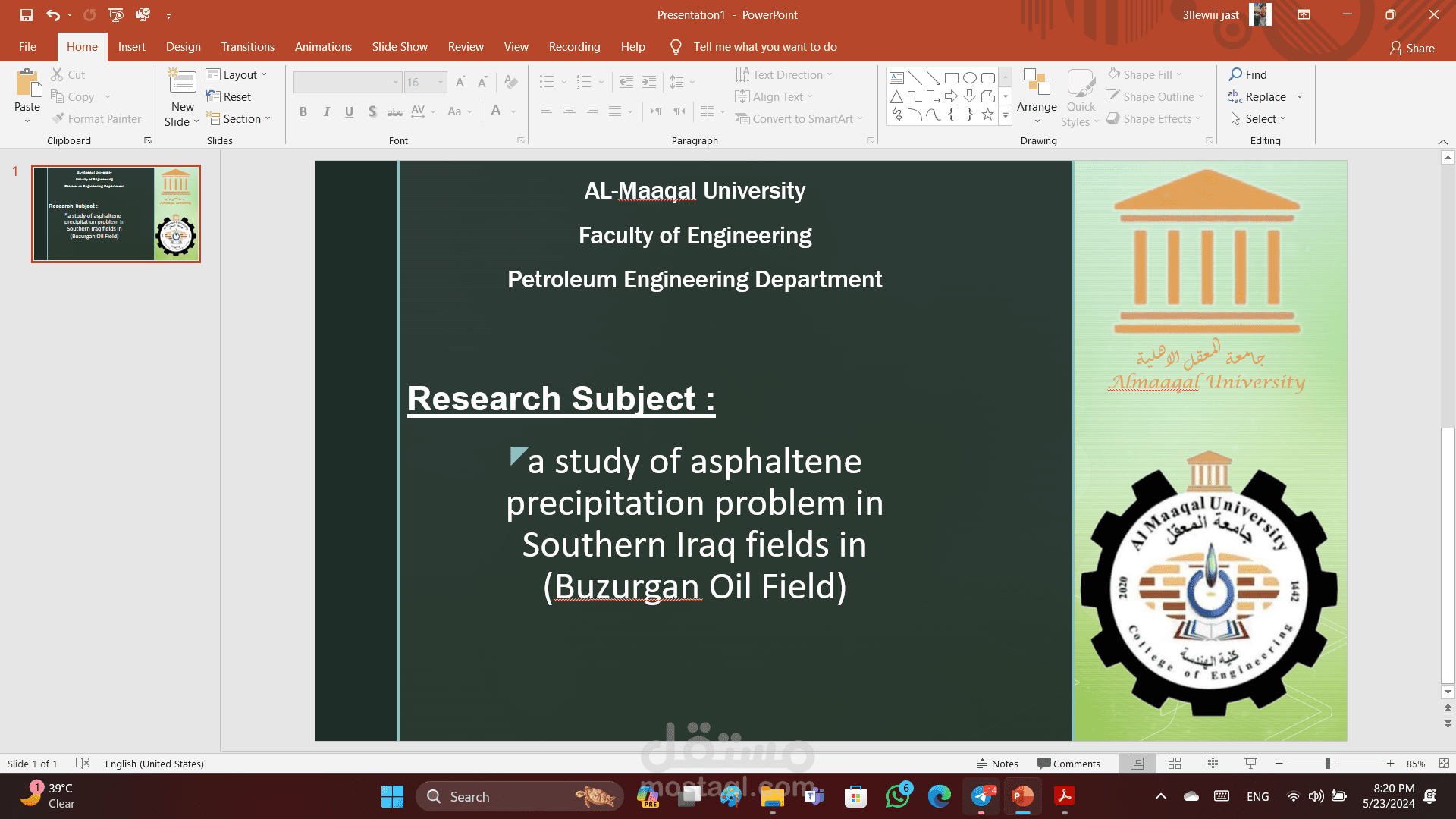Click the Share button

[1412, 48]
